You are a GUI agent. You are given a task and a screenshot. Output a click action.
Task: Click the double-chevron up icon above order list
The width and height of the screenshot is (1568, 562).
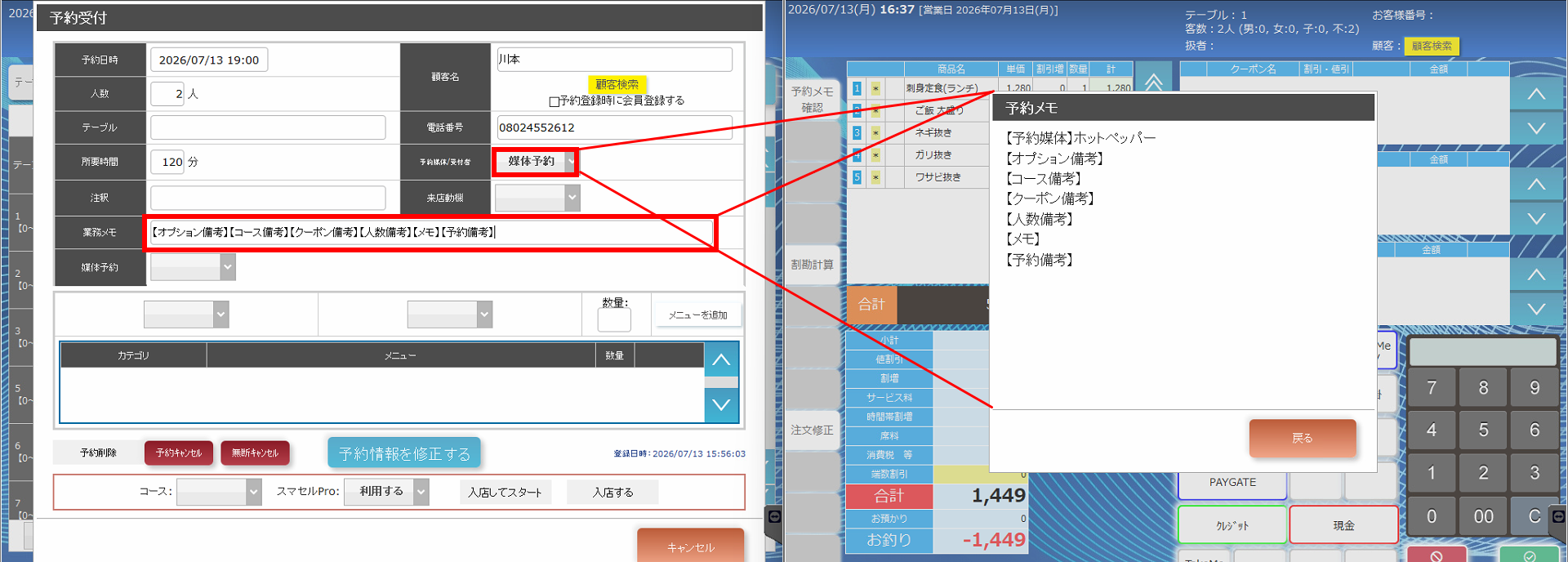(1153, 82)
